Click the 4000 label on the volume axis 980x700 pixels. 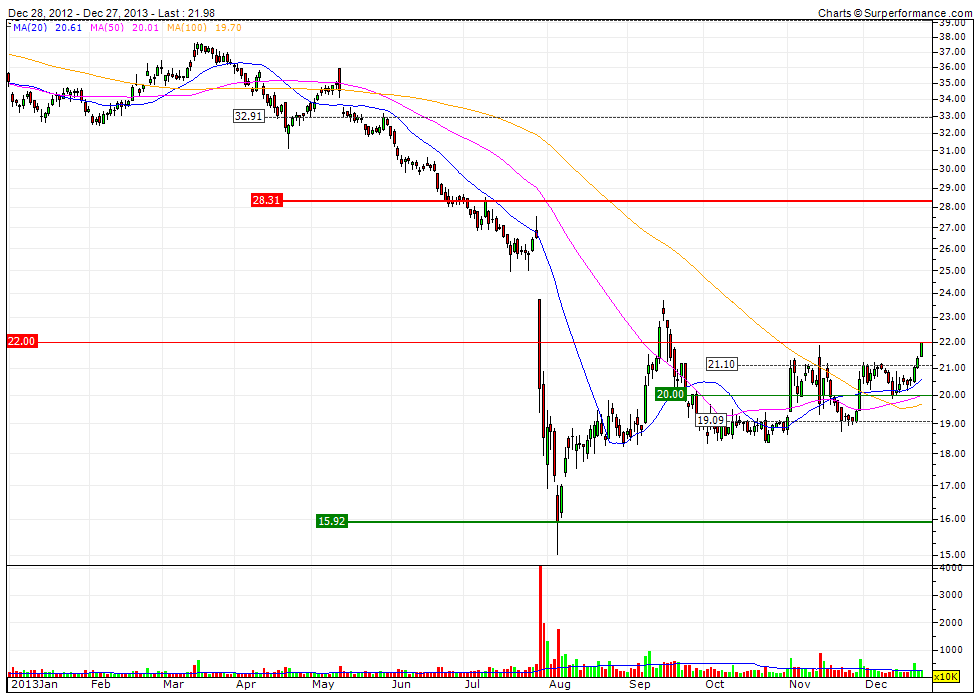tap(950, 566)
